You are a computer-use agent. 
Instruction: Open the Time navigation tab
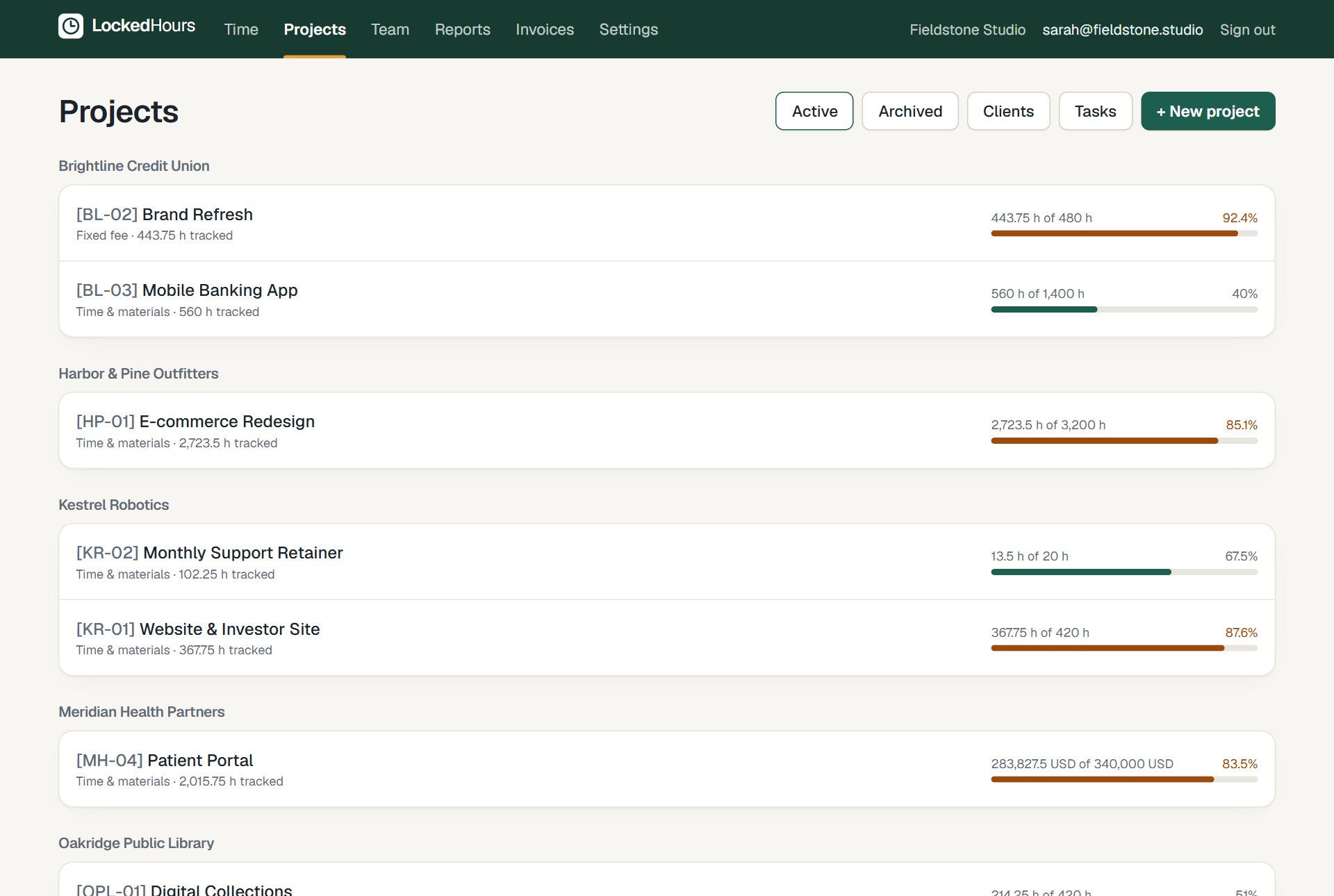pyautogui.click(x=241, y=29)
